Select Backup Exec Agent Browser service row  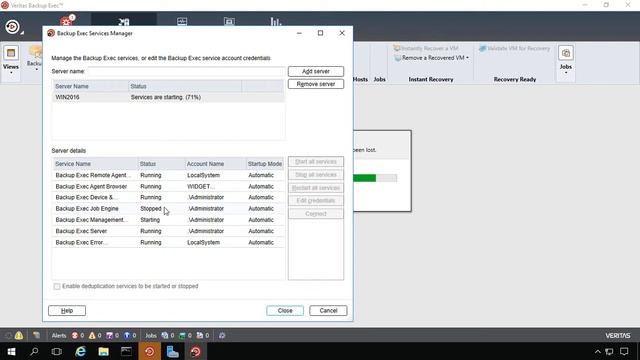click(168, 187)
